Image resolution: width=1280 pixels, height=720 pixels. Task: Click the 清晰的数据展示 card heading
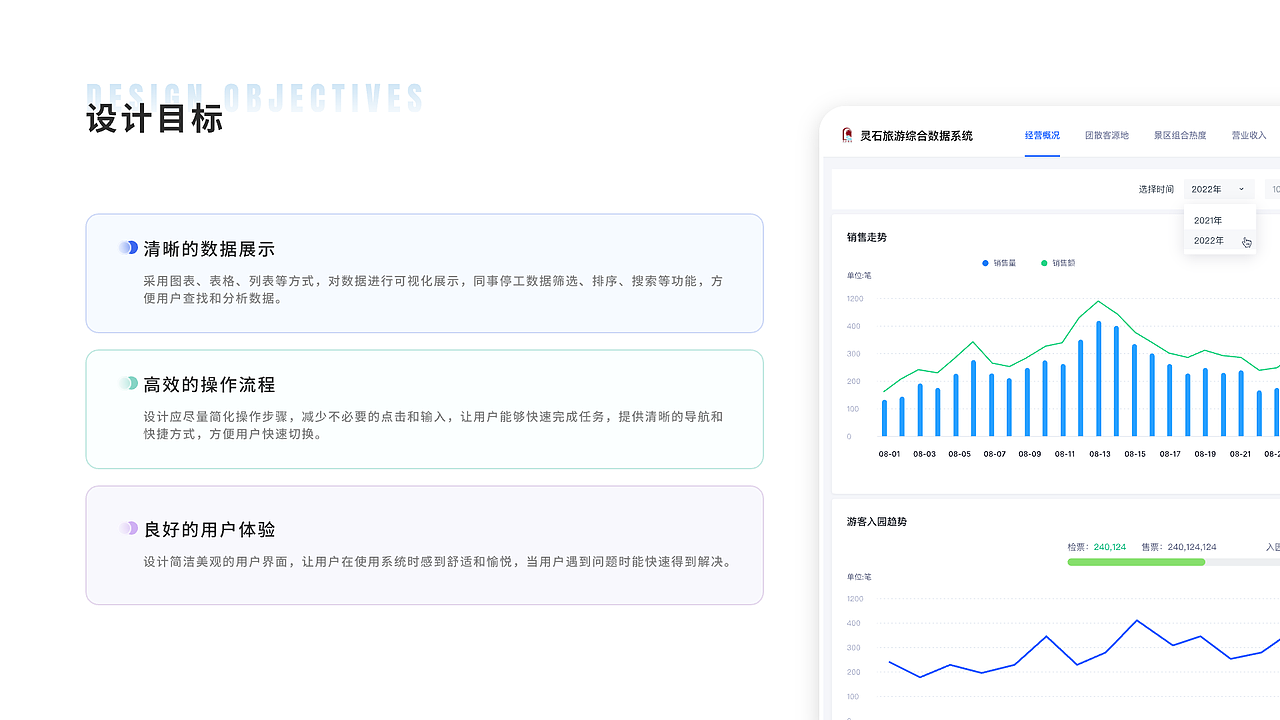click(x=209, y=249)
